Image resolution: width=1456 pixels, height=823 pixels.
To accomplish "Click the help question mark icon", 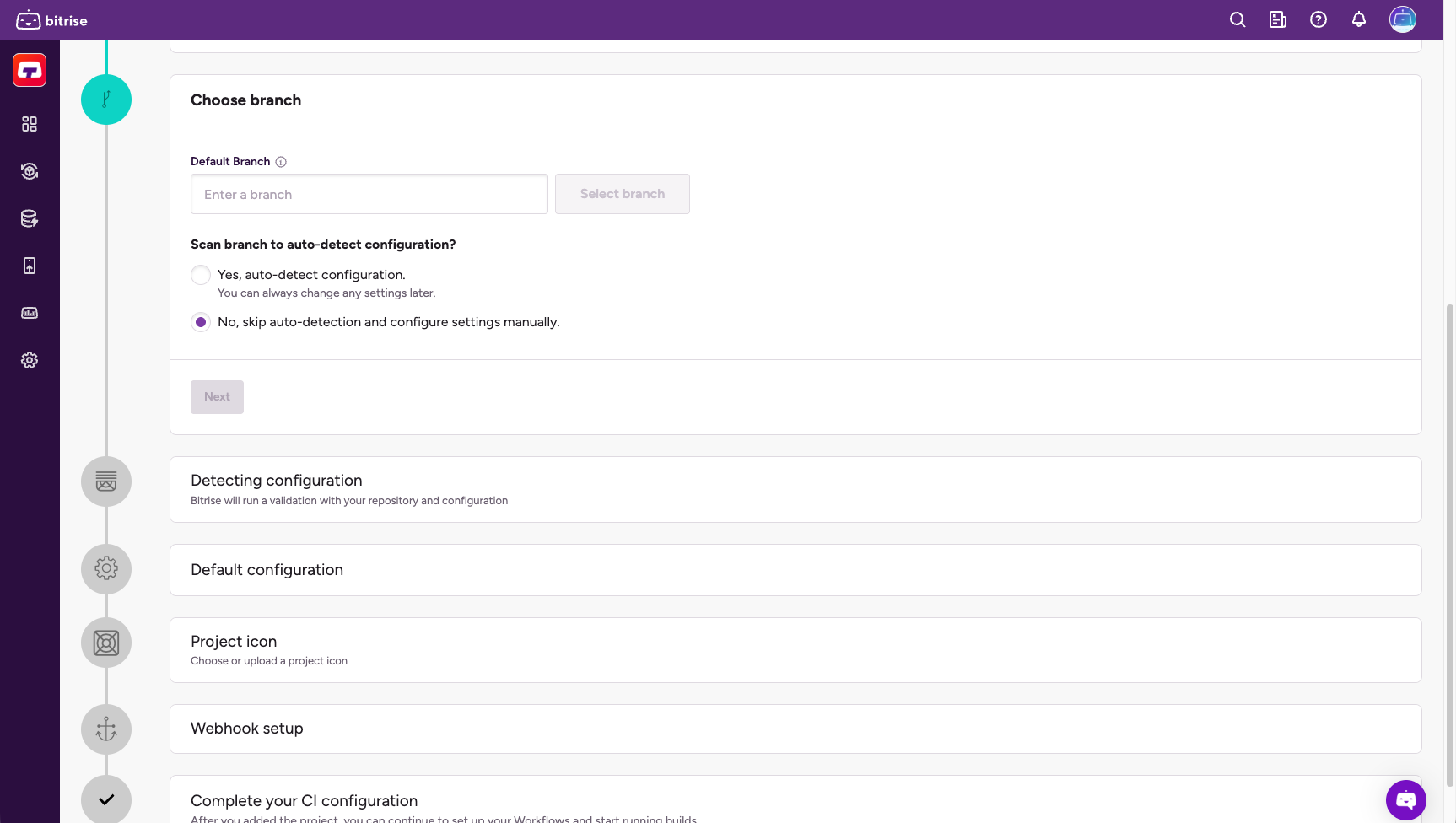I will click(x=1318, y=19).
